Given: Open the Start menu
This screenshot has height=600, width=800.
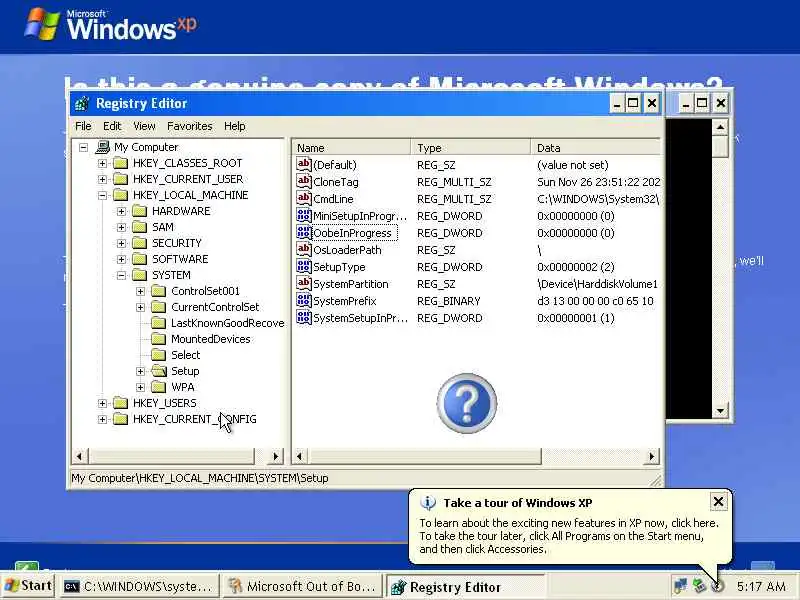Looking at the screenshot, I should 29,586.
